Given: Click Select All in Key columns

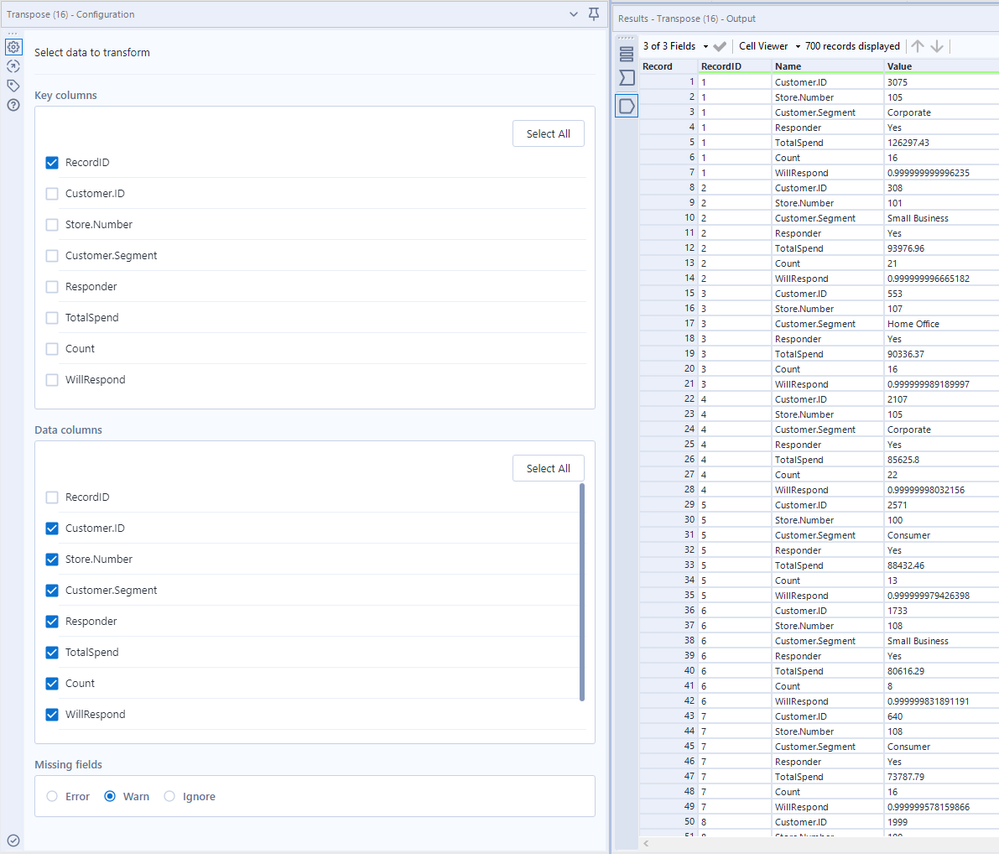Looking at the screenshot, I should 548,134.
